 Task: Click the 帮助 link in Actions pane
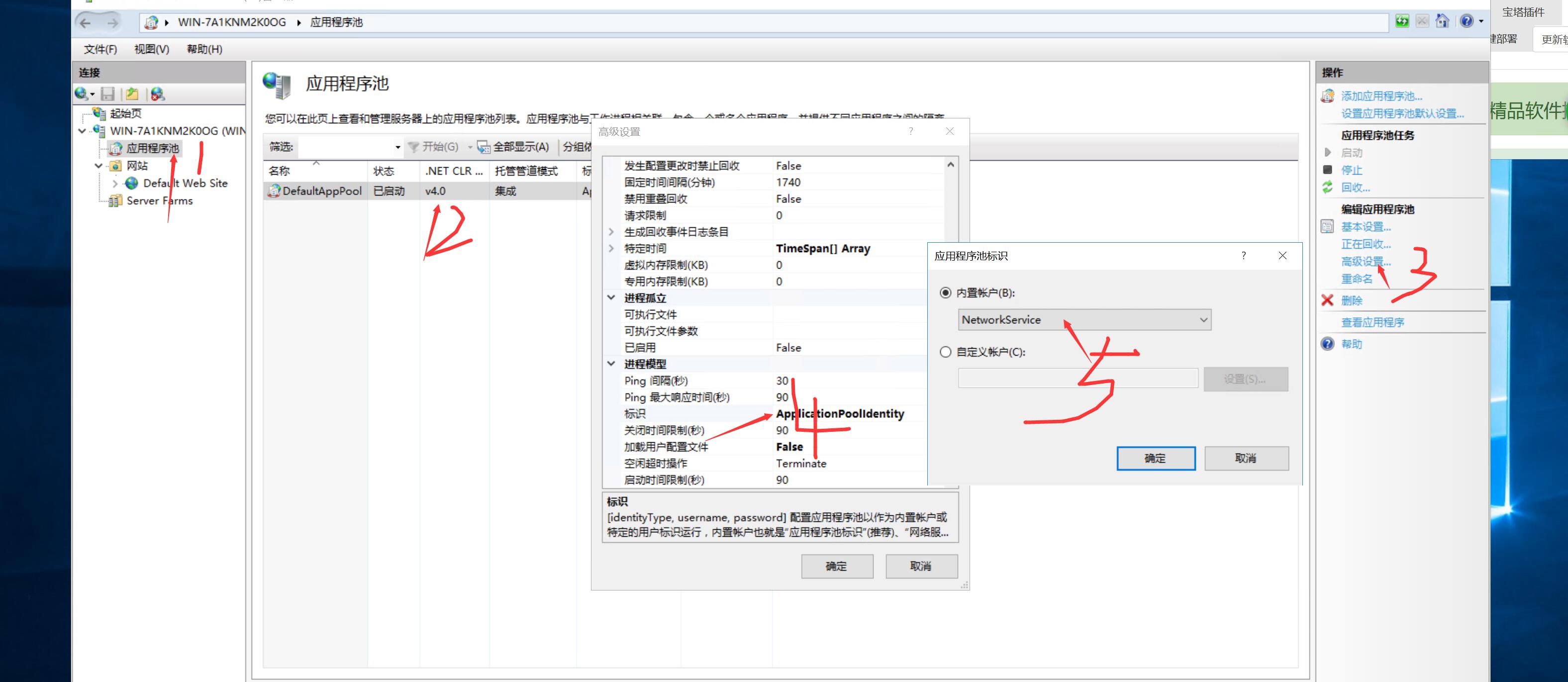[x=1351, y=345]
